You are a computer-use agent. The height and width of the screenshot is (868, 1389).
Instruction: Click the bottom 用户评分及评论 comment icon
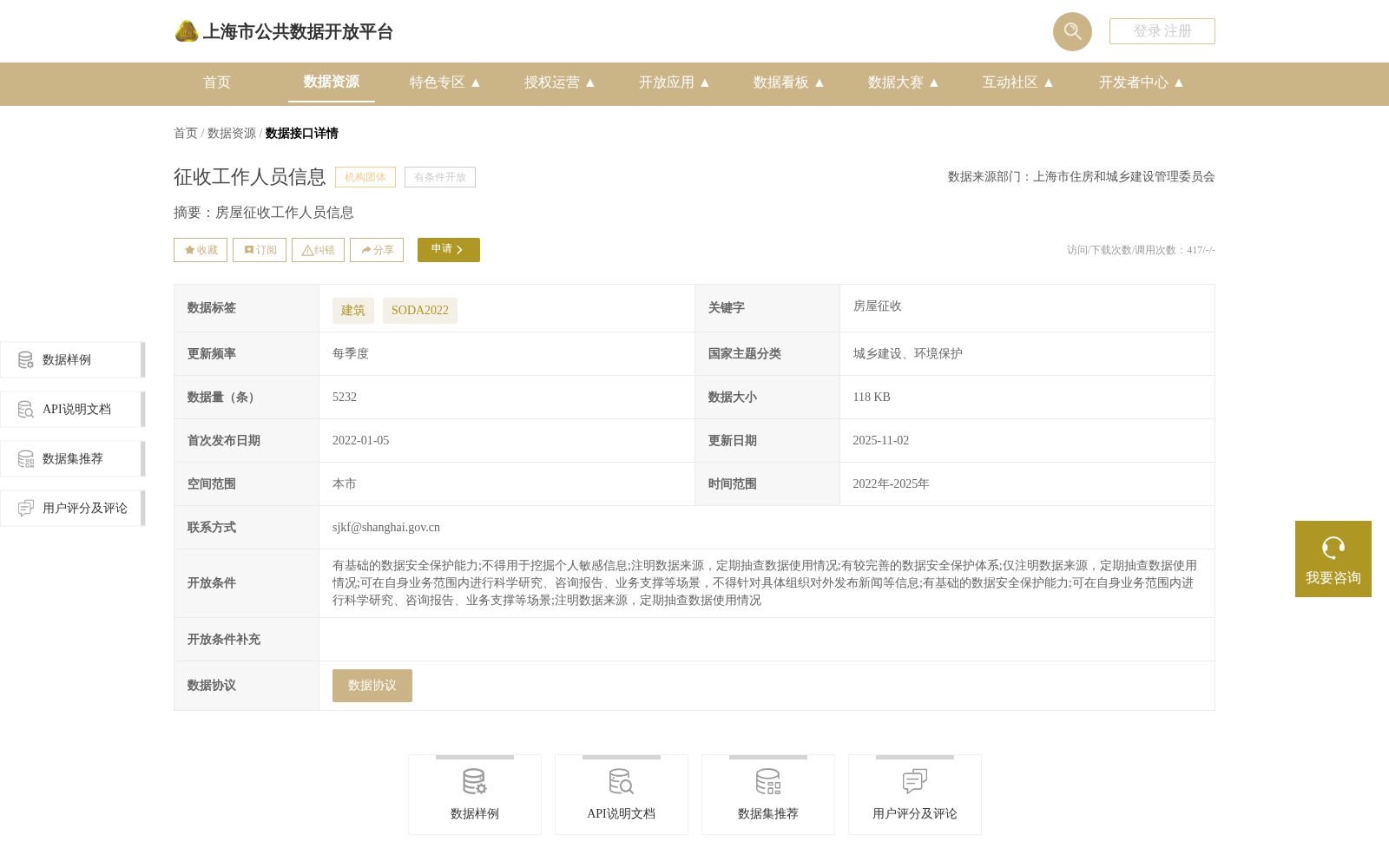[915, 781]
